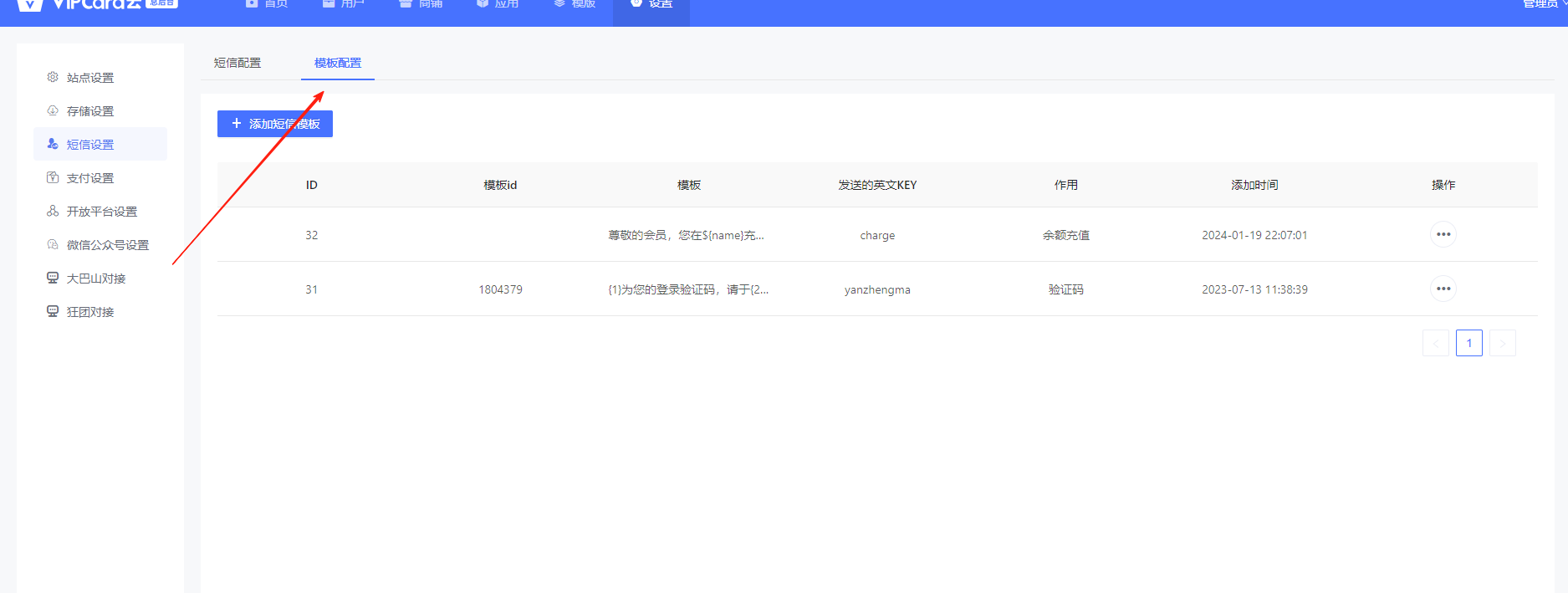Click the 模板 column header
This screenshot has height=593, width=1568.
click(689, 185)
